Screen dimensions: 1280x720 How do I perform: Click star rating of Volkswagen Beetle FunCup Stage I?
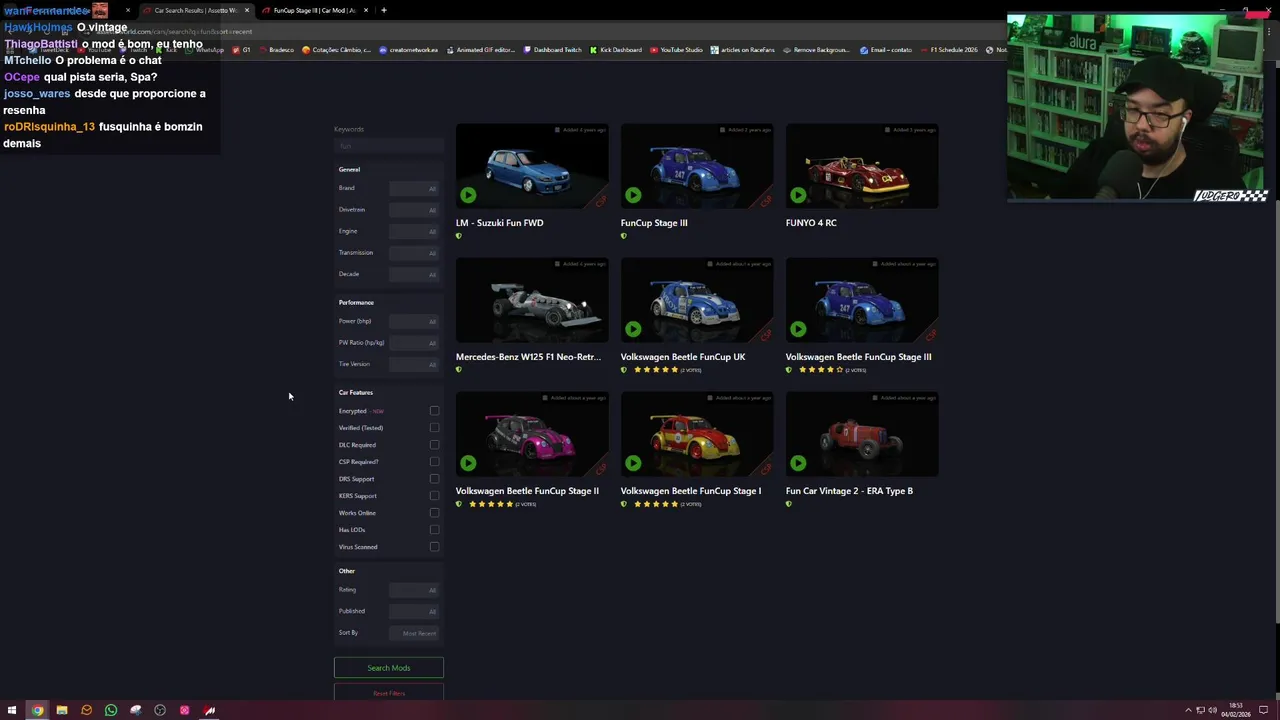(655, 504)
